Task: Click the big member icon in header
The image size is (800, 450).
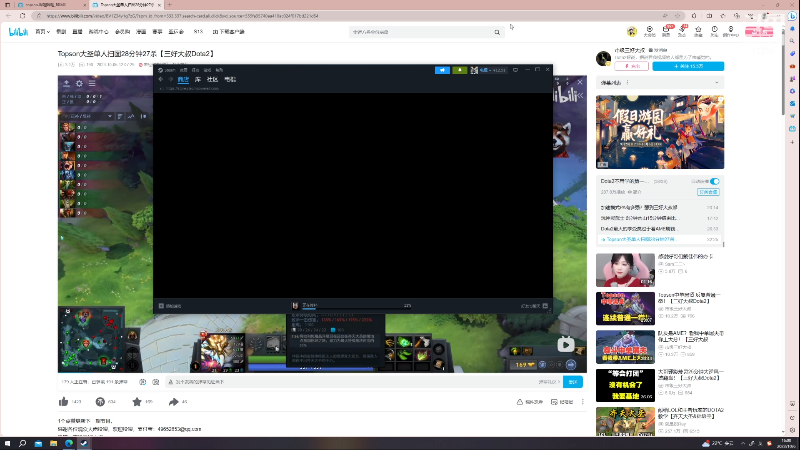Action: [649, 31]
